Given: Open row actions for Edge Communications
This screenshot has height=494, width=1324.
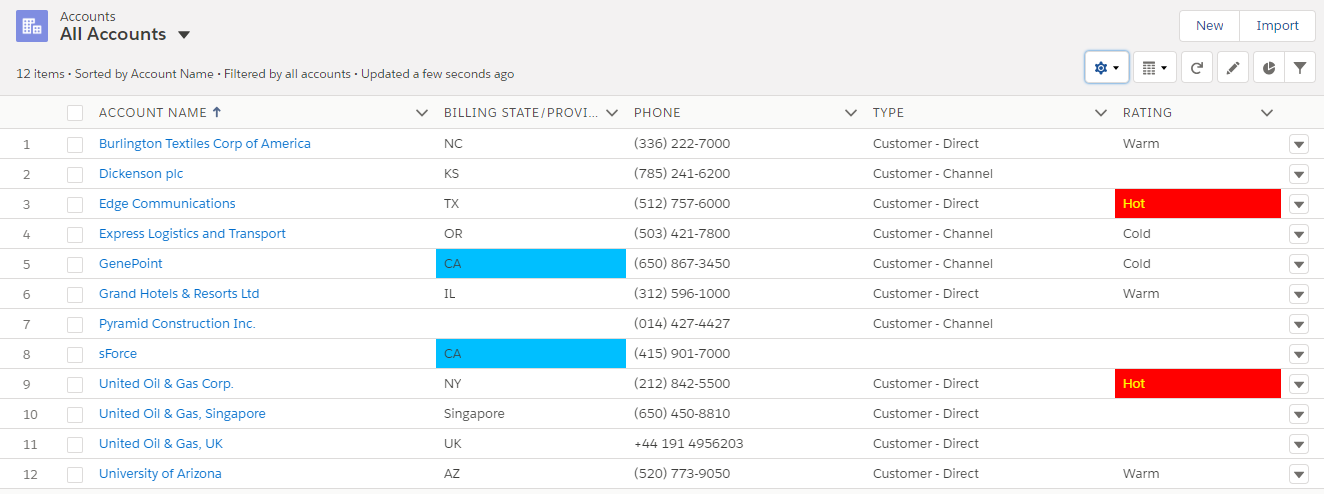Looking at the screenshot, I should click(x=1299, y=204).
